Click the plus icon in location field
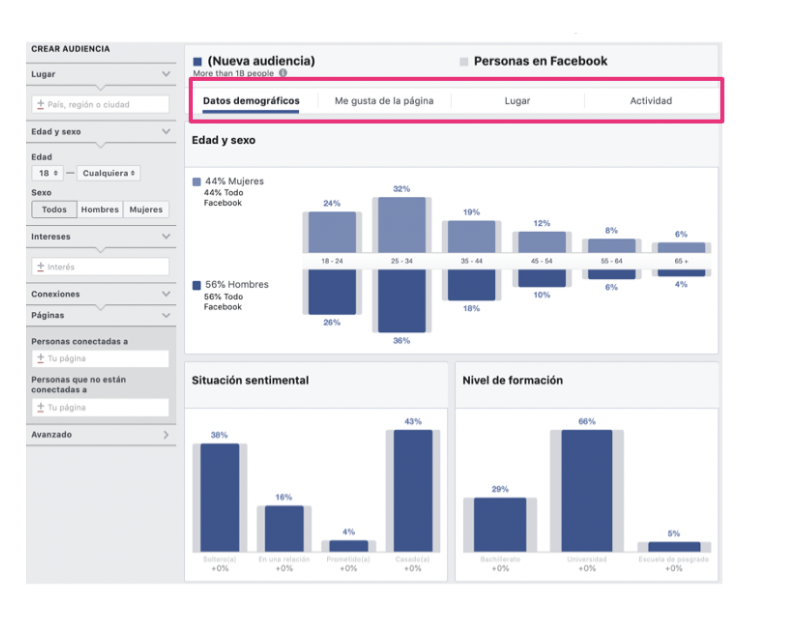The height and width of the screenshot is (620, 796). tap(41, 104)
